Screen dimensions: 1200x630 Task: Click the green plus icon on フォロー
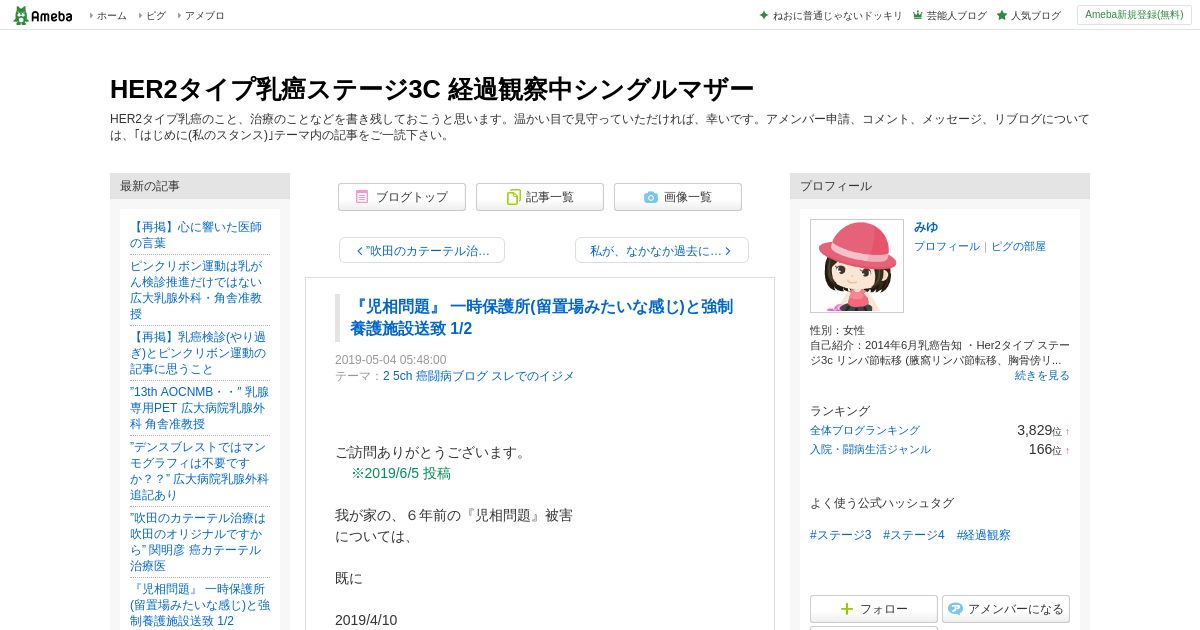click(847, 609)
